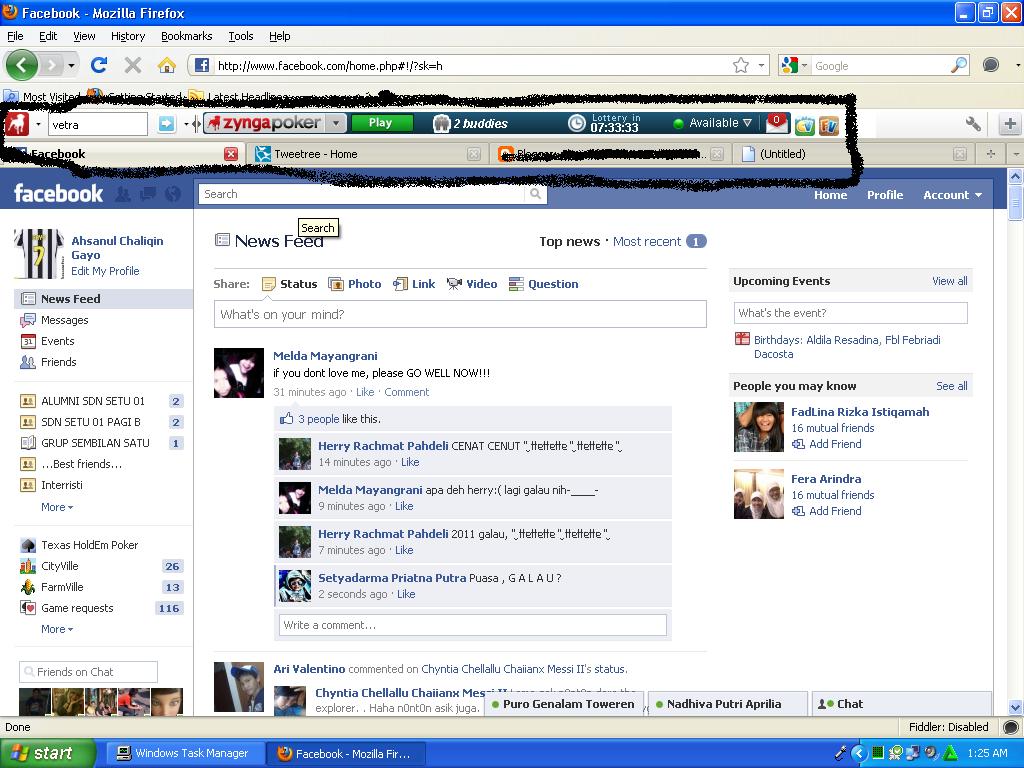
Task: Open Windows Start menu
Action: tap(46, 753)
